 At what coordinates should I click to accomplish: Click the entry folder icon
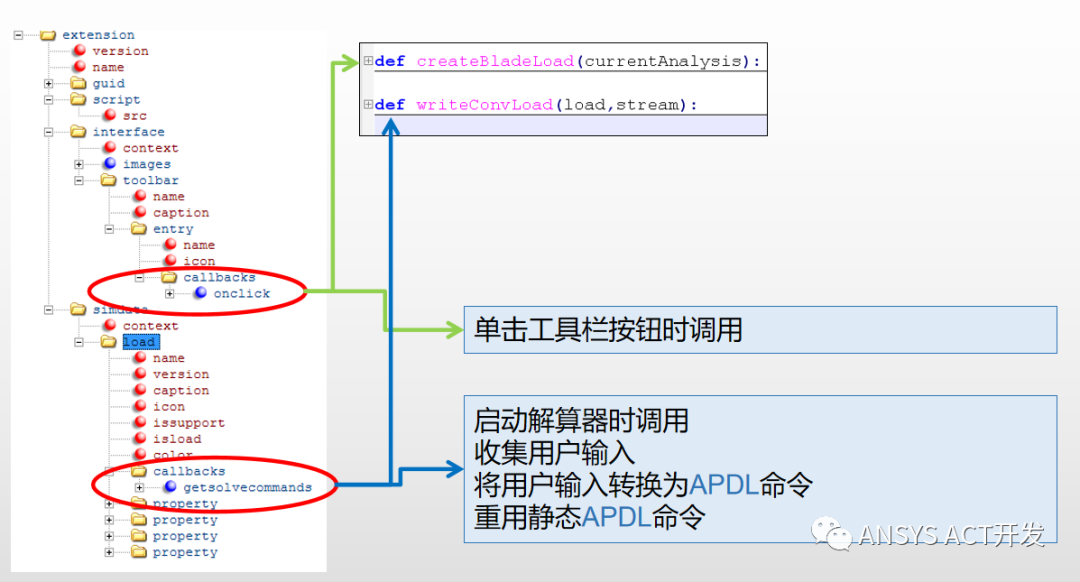[x=141, y=228]
